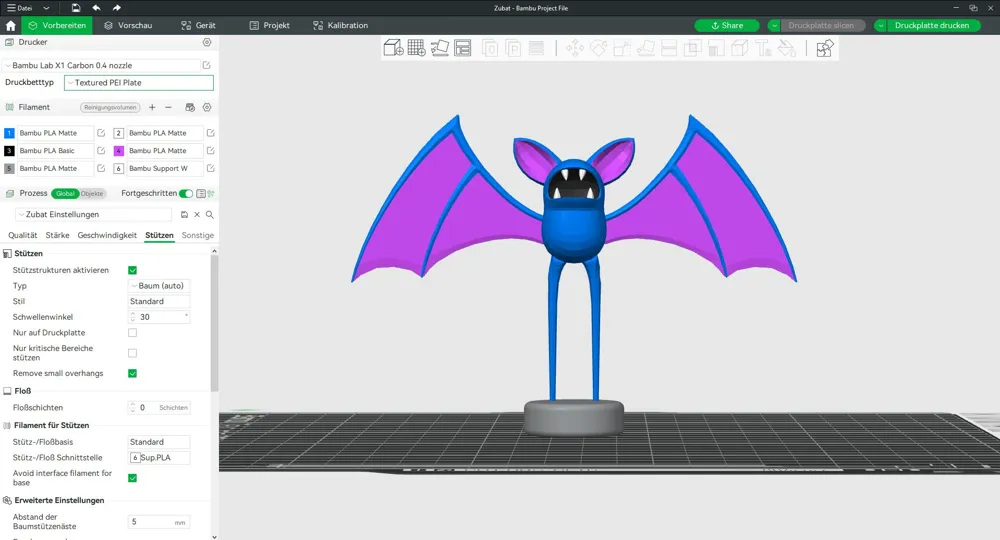Open the printer preset dropdown
Image resolution: width=1000 pixels, height=540 pixels.
tap(102, 65)
